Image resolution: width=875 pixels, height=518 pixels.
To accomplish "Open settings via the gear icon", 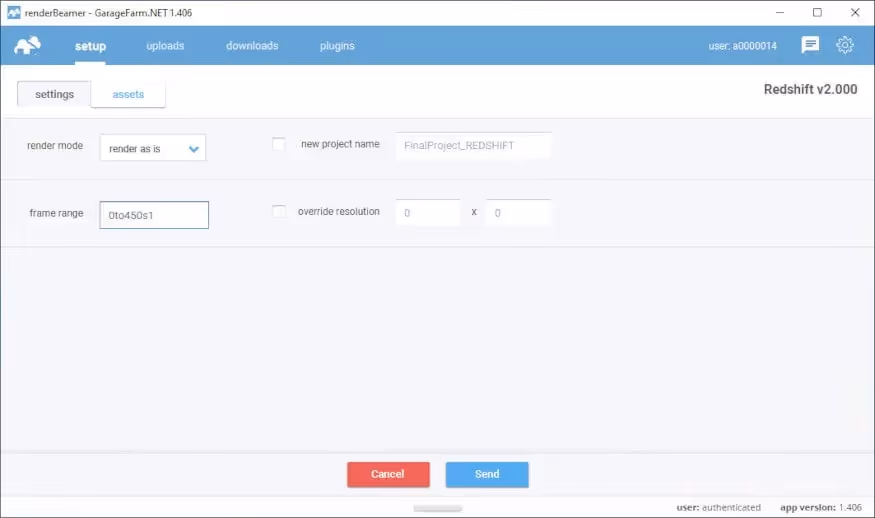I will click(845, 45).
